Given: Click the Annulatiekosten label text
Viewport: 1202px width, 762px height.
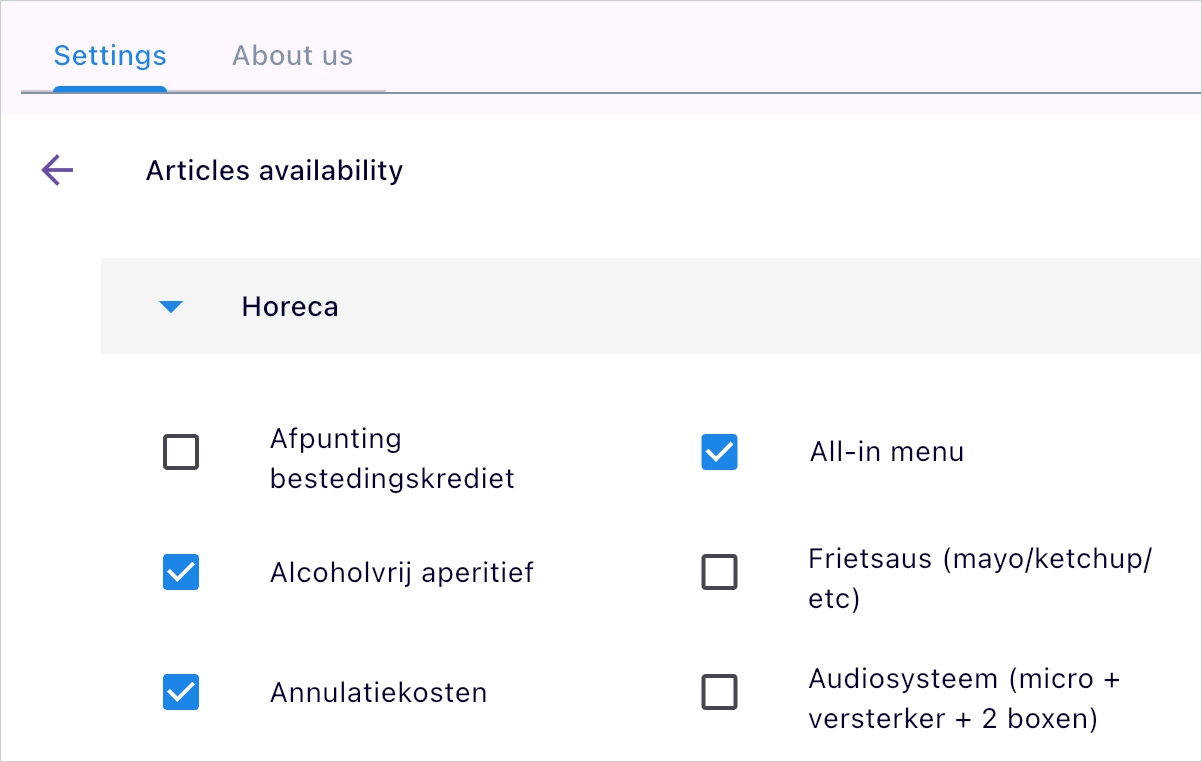Looking at the screenshot, I should [378, 692].
